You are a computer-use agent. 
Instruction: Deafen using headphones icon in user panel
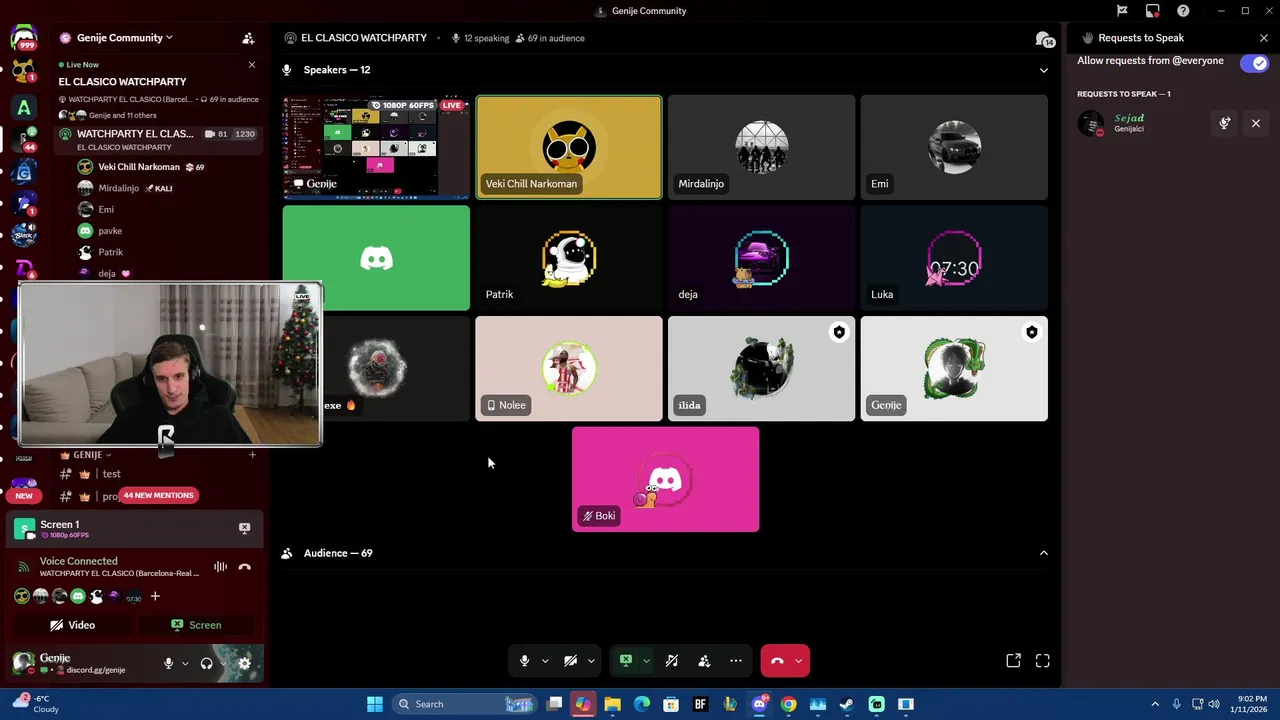coord(206,664)
